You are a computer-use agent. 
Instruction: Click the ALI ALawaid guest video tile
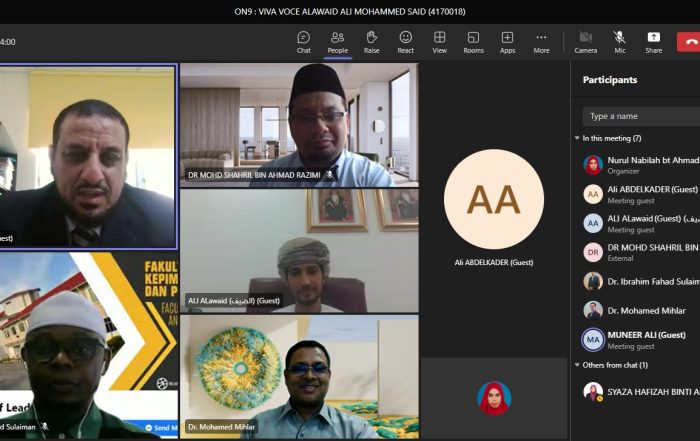(x=299, y=250)
